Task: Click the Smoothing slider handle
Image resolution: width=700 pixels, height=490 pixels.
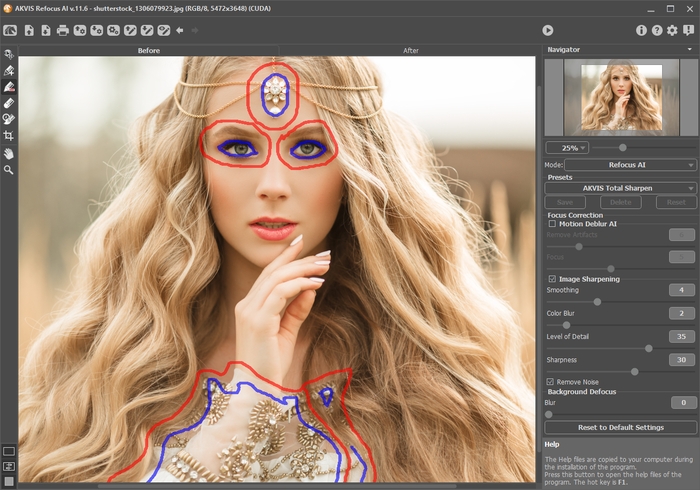Action: tap(597, 302)
